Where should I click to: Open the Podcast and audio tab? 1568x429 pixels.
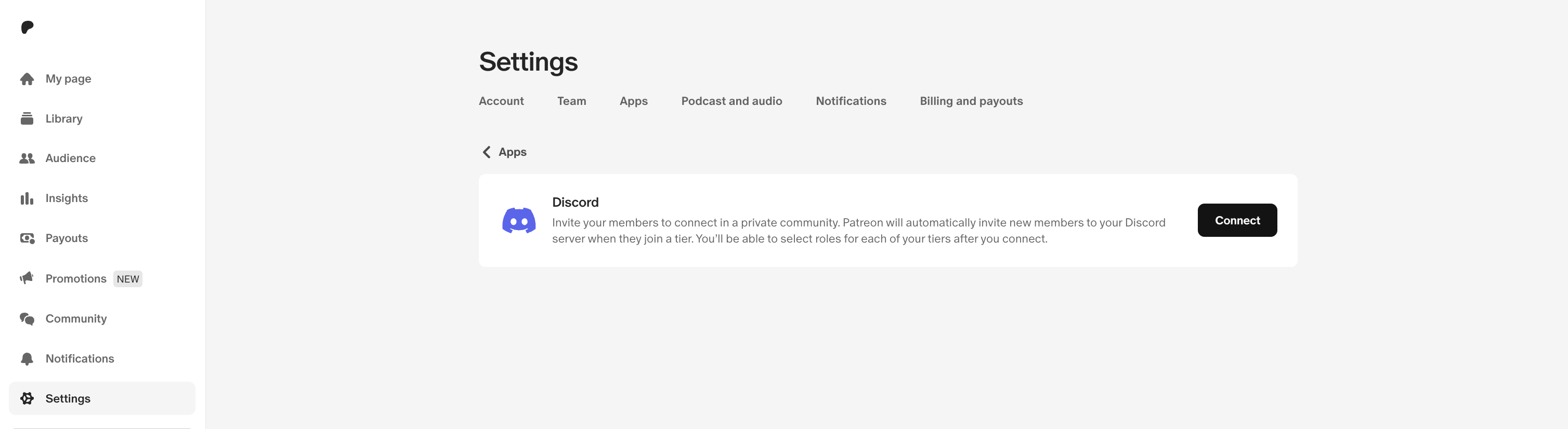point(731,101)
